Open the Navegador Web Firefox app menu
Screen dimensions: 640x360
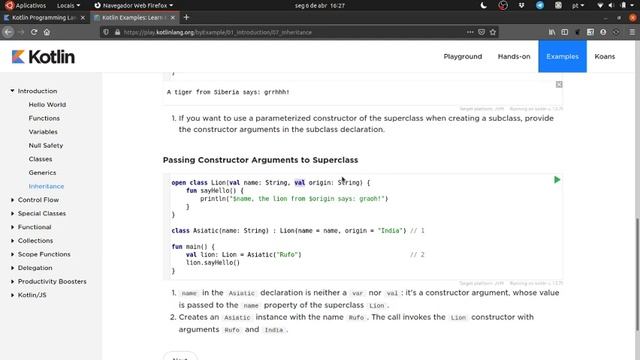tap(133, 5)
